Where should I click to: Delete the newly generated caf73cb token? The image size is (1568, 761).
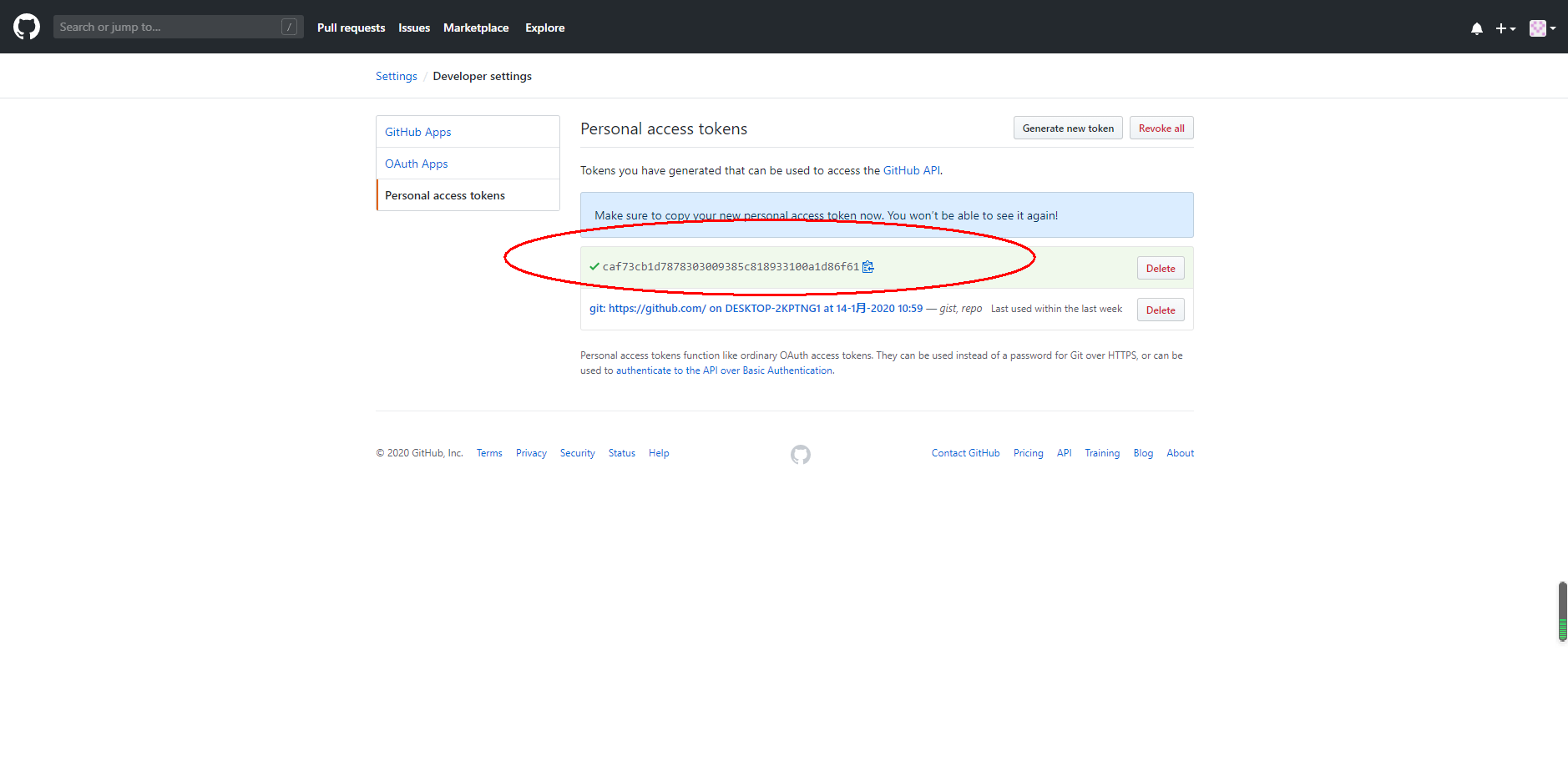[1161, 268]
